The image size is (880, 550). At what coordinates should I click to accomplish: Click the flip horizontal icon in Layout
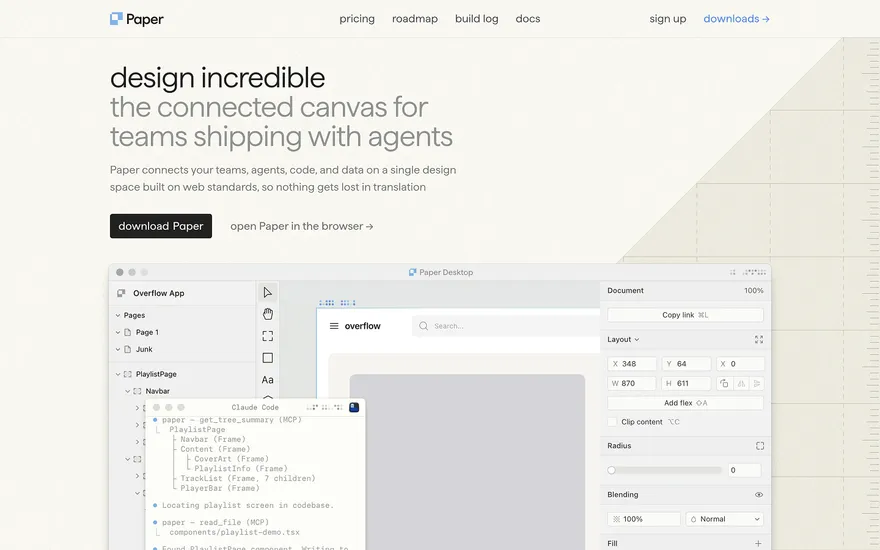click(x=741, y=383)
